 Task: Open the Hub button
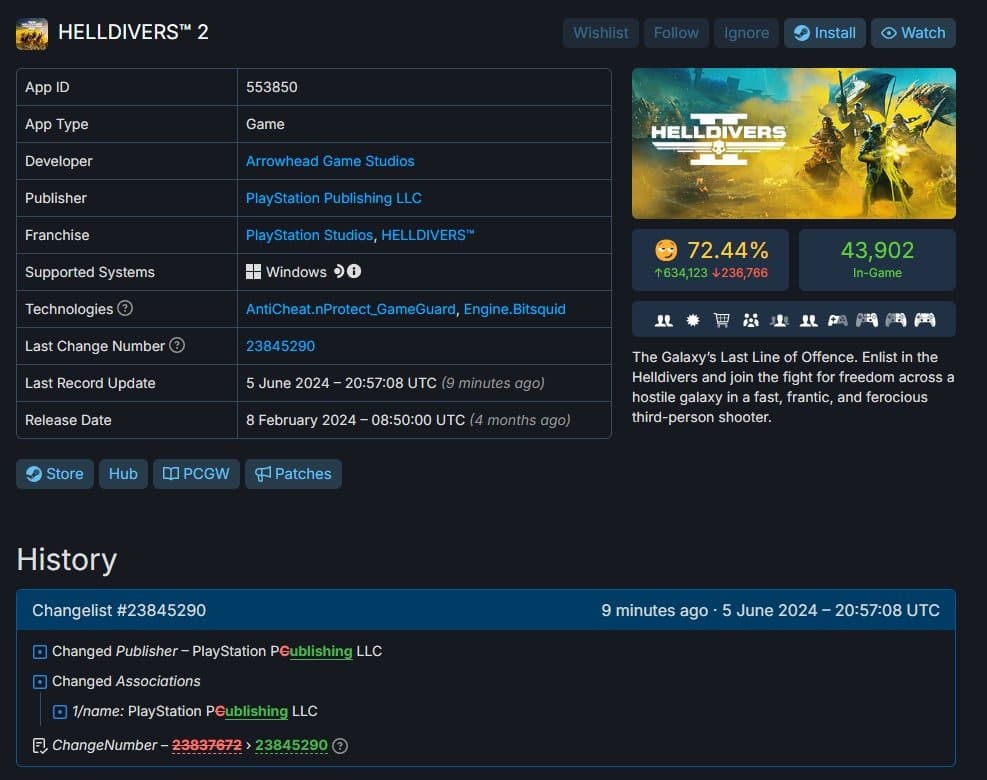[x=123, y=474]
